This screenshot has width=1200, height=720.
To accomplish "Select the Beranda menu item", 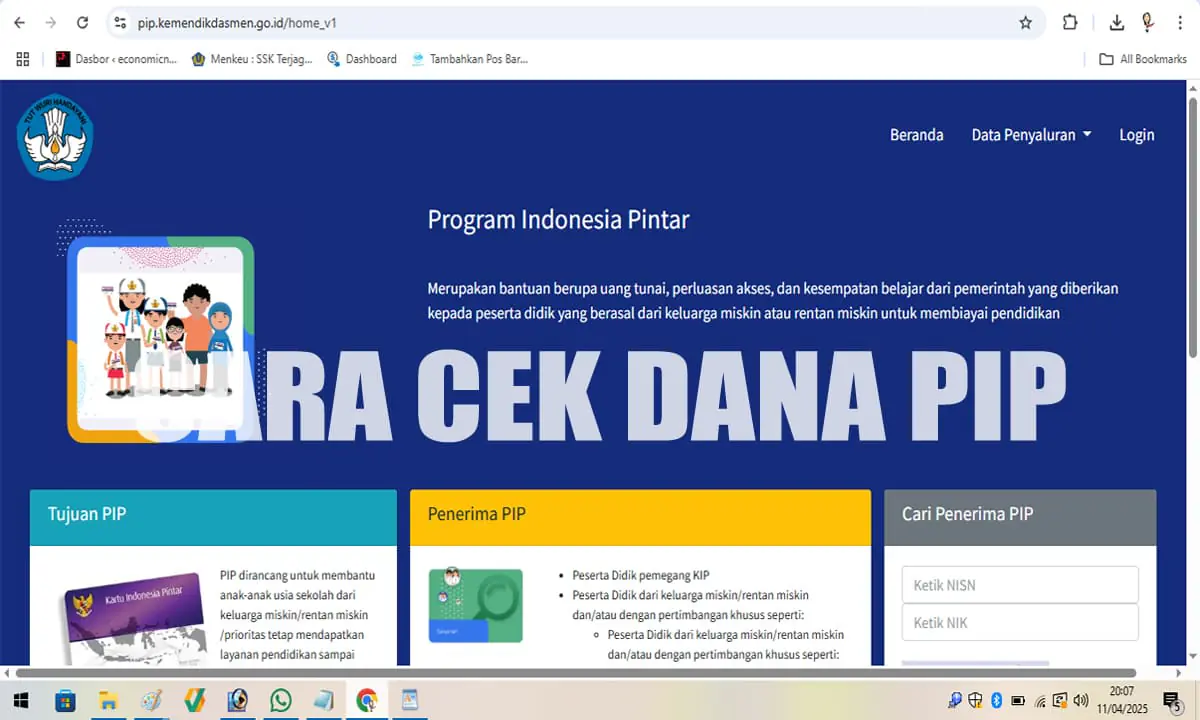I will pos(916,134).
